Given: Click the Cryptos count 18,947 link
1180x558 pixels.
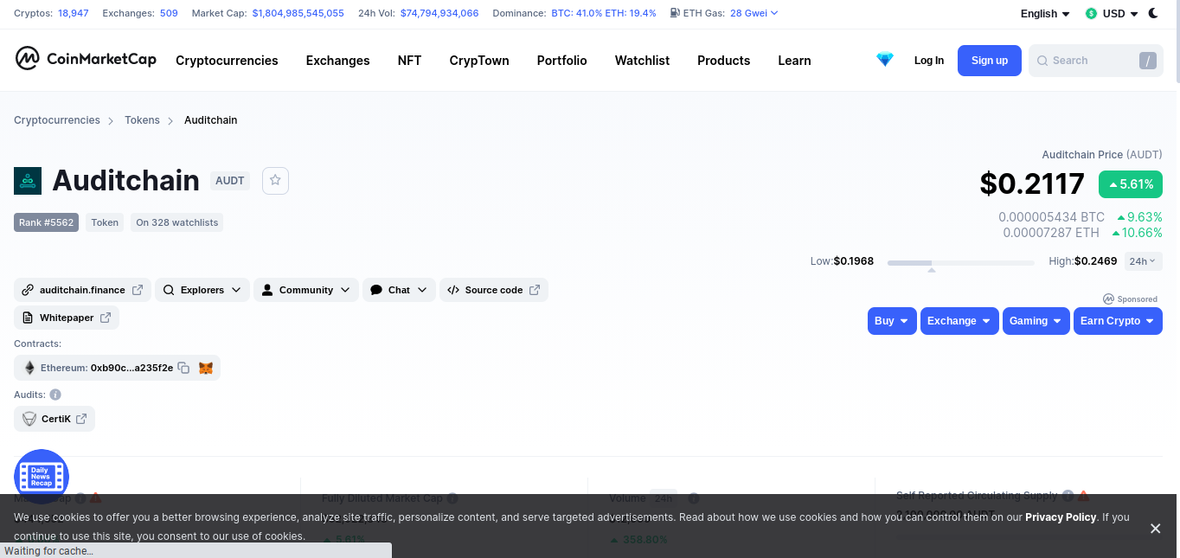Looking at the screenshot, I should 75,13.
